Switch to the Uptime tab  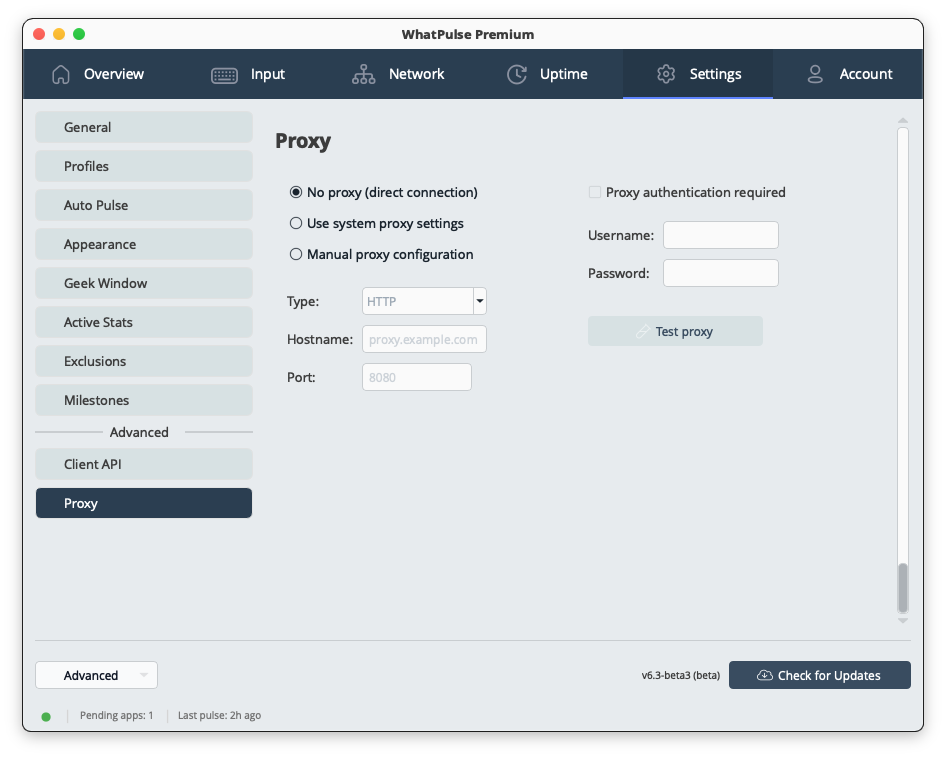point(548,74)
